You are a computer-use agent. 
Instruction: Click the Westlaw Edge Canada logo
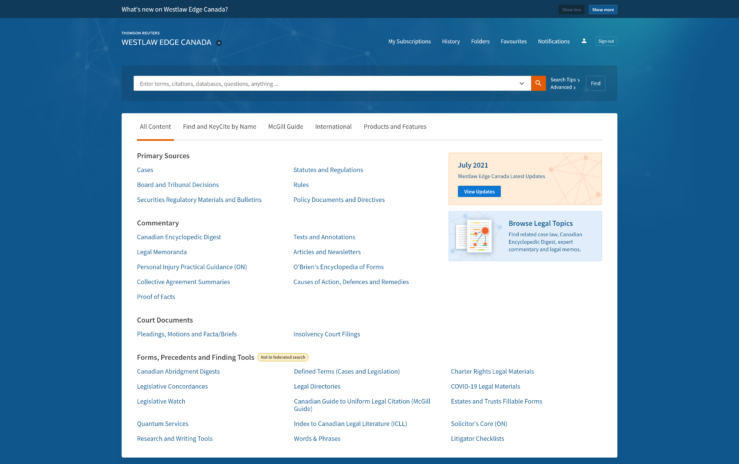click(x=166, y=40)
